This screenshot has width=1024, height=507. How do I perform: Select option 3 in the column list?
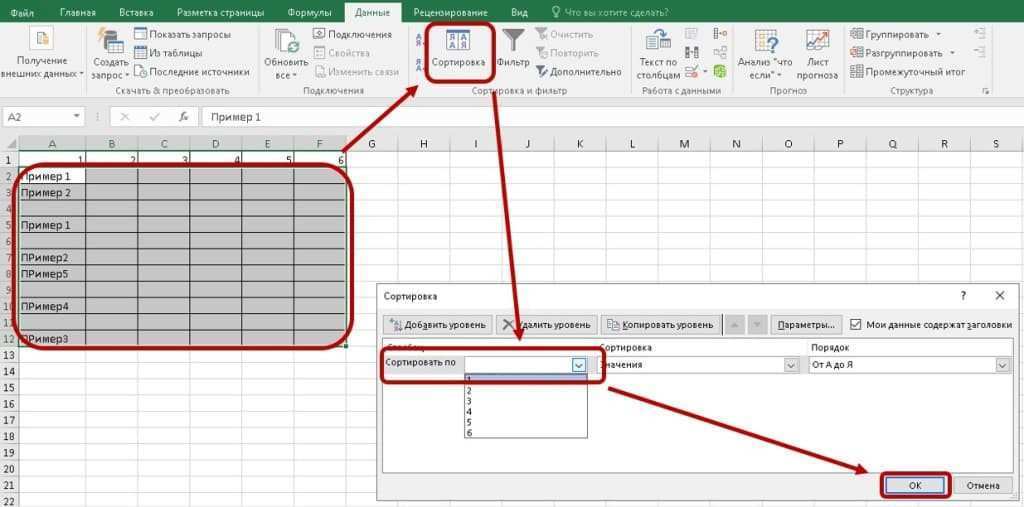point(469,401)
